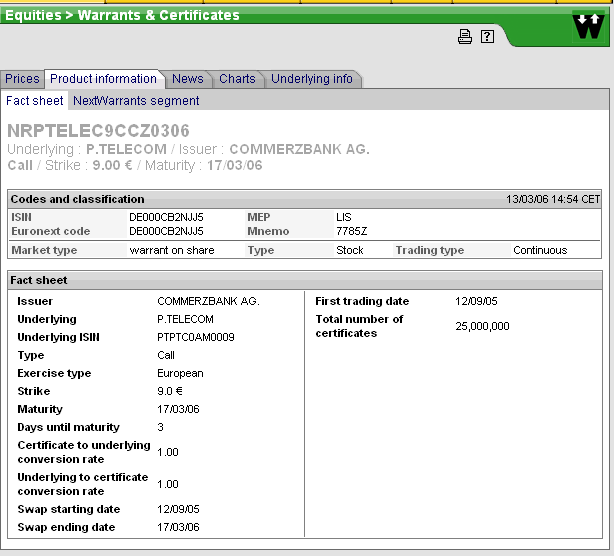Open the NextWarrants segment sub-tab

(x=136, y=101)
